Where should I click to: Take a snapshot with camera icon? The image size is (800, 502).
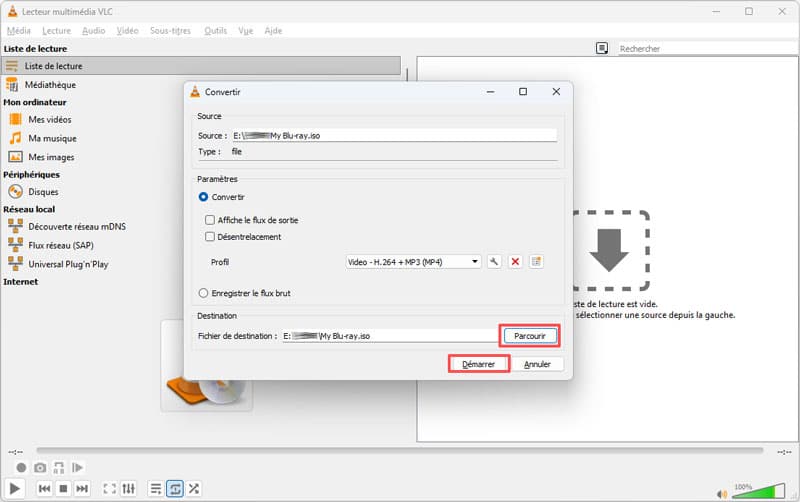coord(40,467)
